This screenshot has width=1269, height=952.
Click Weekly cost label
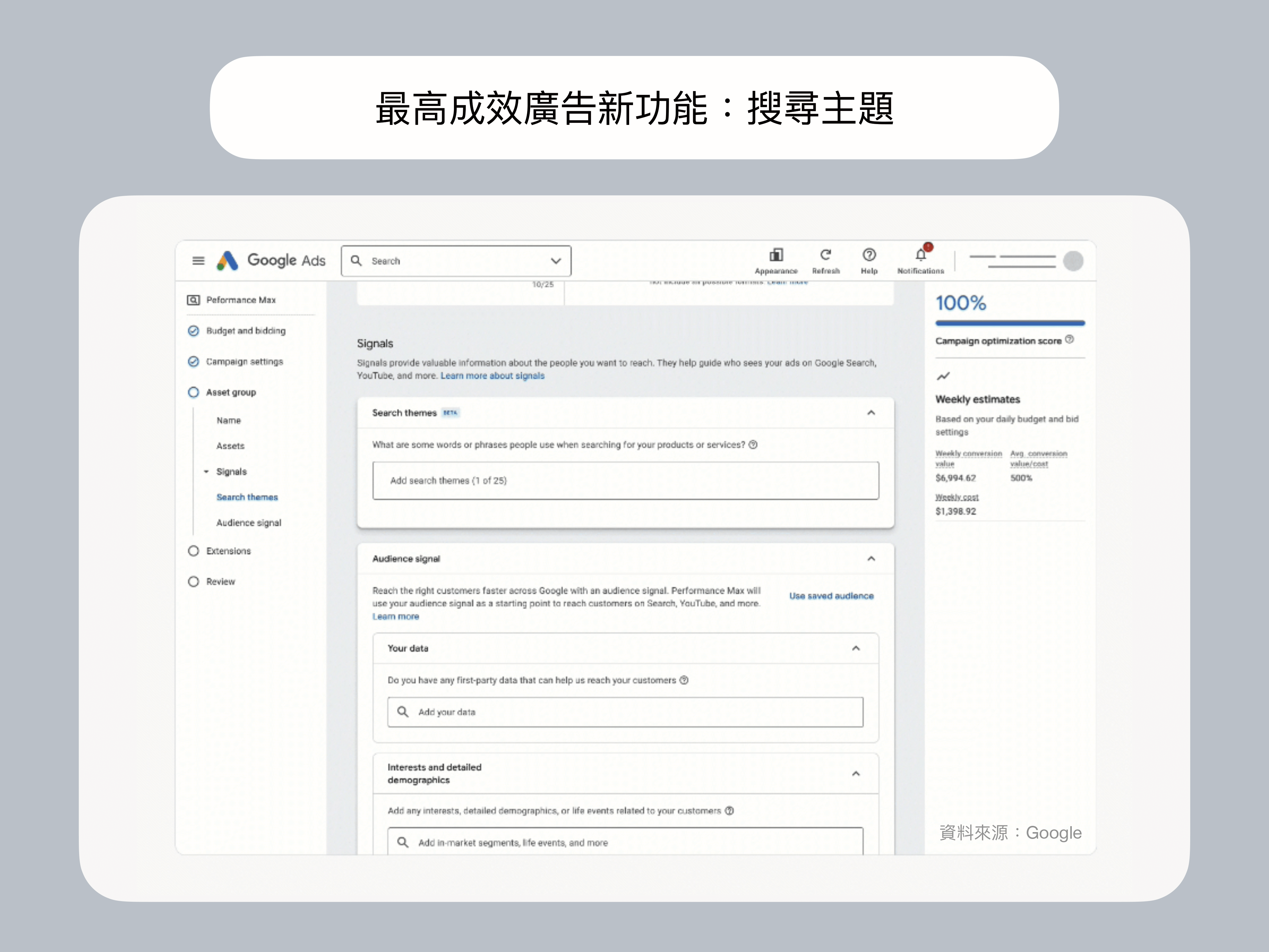(956, 497)
